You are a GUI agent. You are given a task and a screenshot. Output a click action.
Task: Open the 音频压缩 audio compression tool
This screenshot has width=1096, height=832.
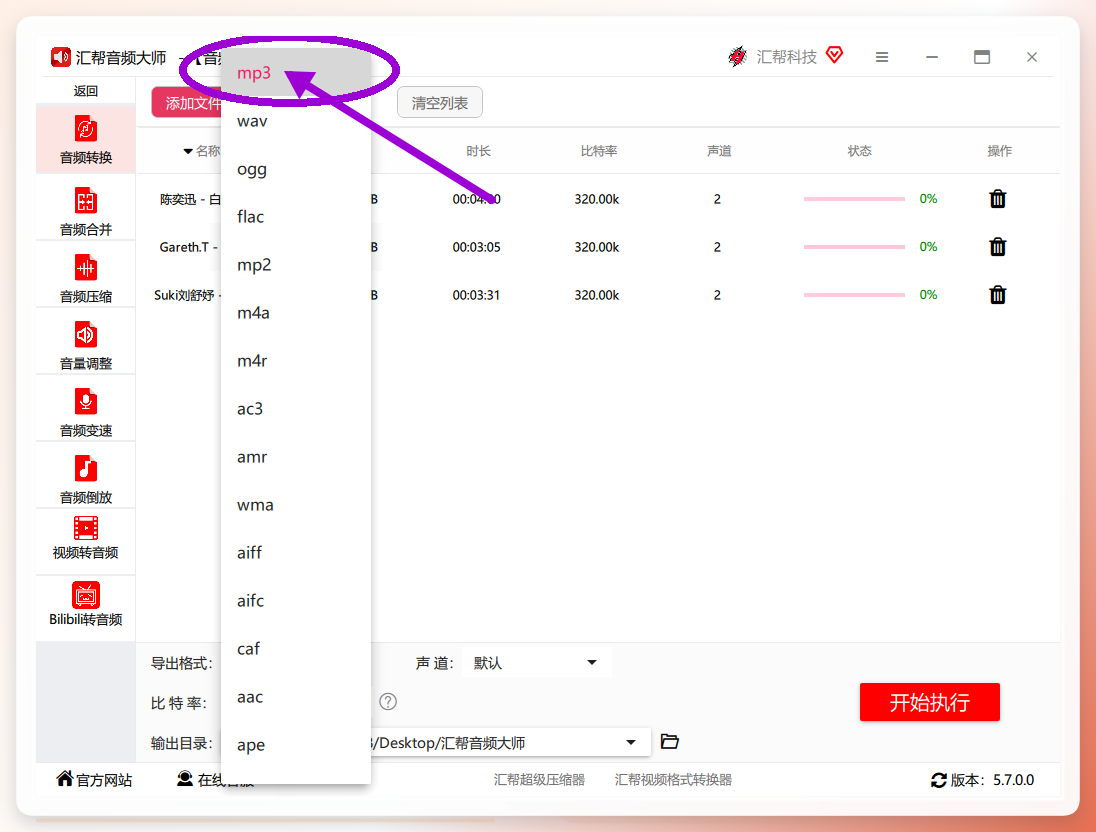click(x=85, y=278)
